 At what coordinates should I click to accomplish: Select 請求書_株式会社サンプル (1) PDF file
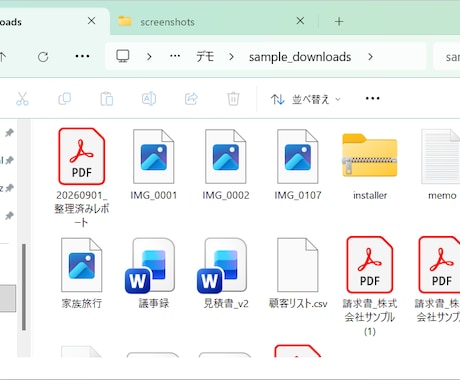pos(370,287)
